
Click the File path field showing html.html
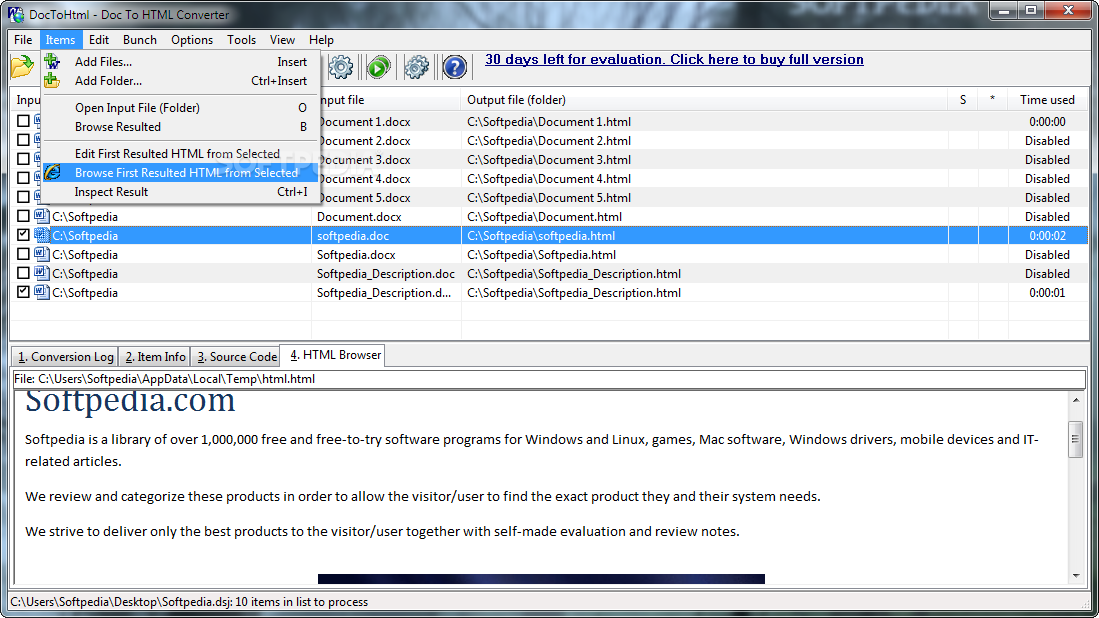coord(549,379)
